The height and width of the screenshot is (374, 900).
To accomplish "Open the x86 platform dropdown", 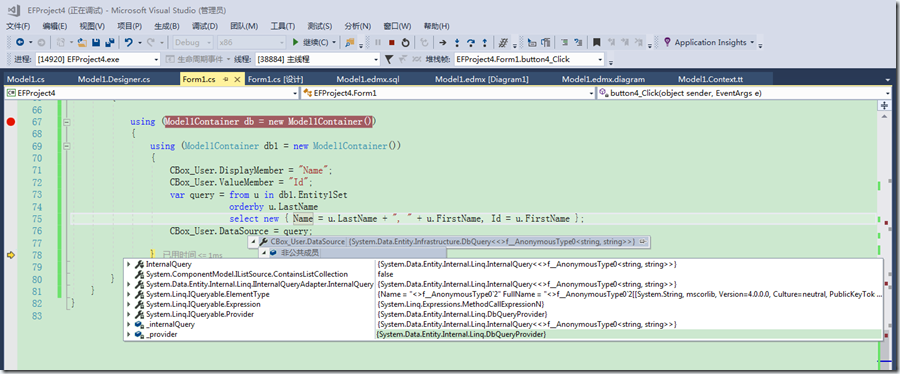I will (x=252, y=42).
